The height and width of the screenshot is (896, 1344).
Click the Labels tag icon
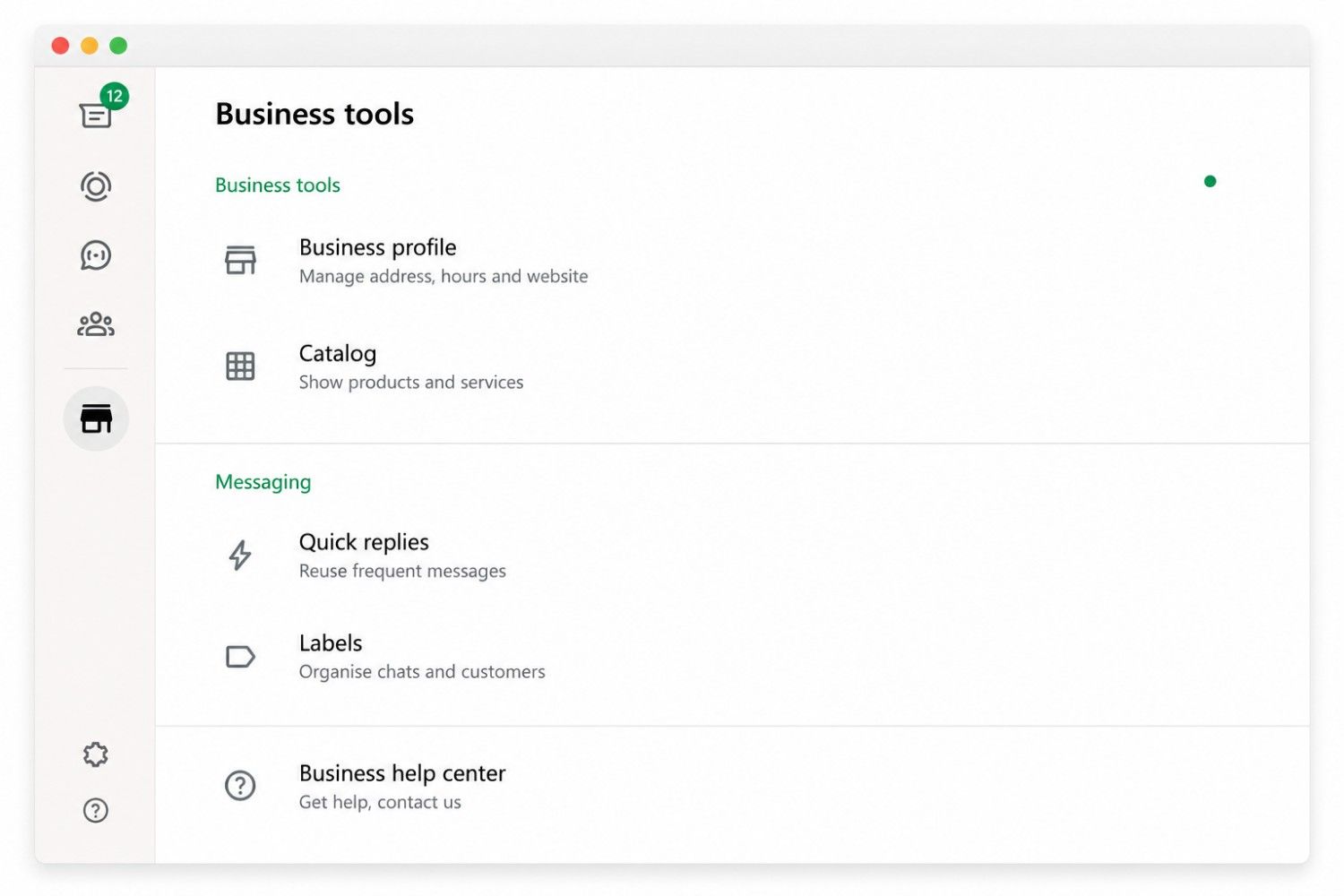240,657
